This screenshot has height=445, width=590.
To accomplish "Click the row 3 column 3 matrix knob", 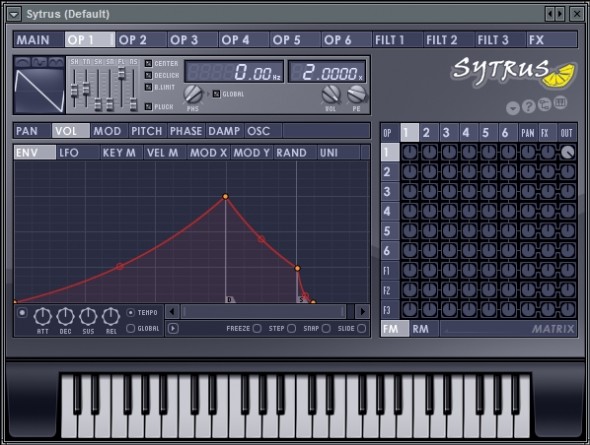I will (449, 191).
